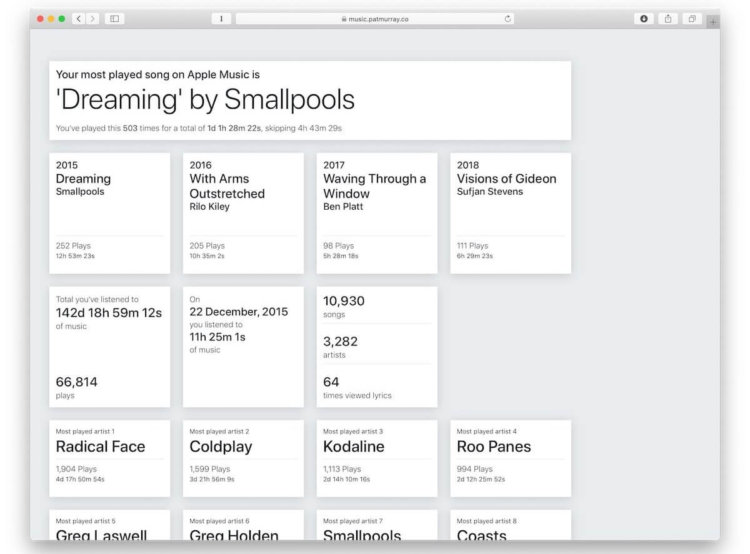Click the 142d 18h 59m 12s total
750x554 pixels.
click(x=109, y=313)
